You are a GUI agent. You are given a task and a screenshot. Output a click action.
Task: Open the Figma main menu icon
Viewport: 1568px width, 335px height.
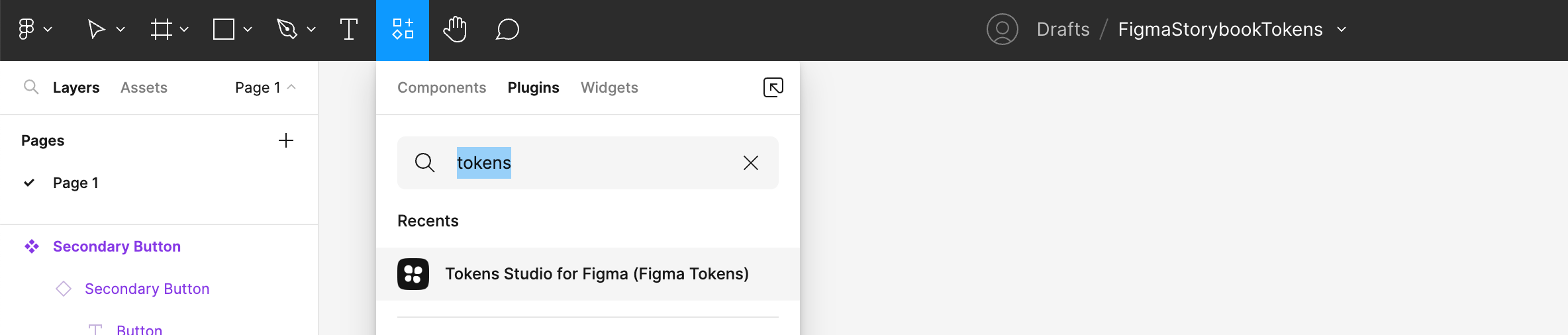26,29
